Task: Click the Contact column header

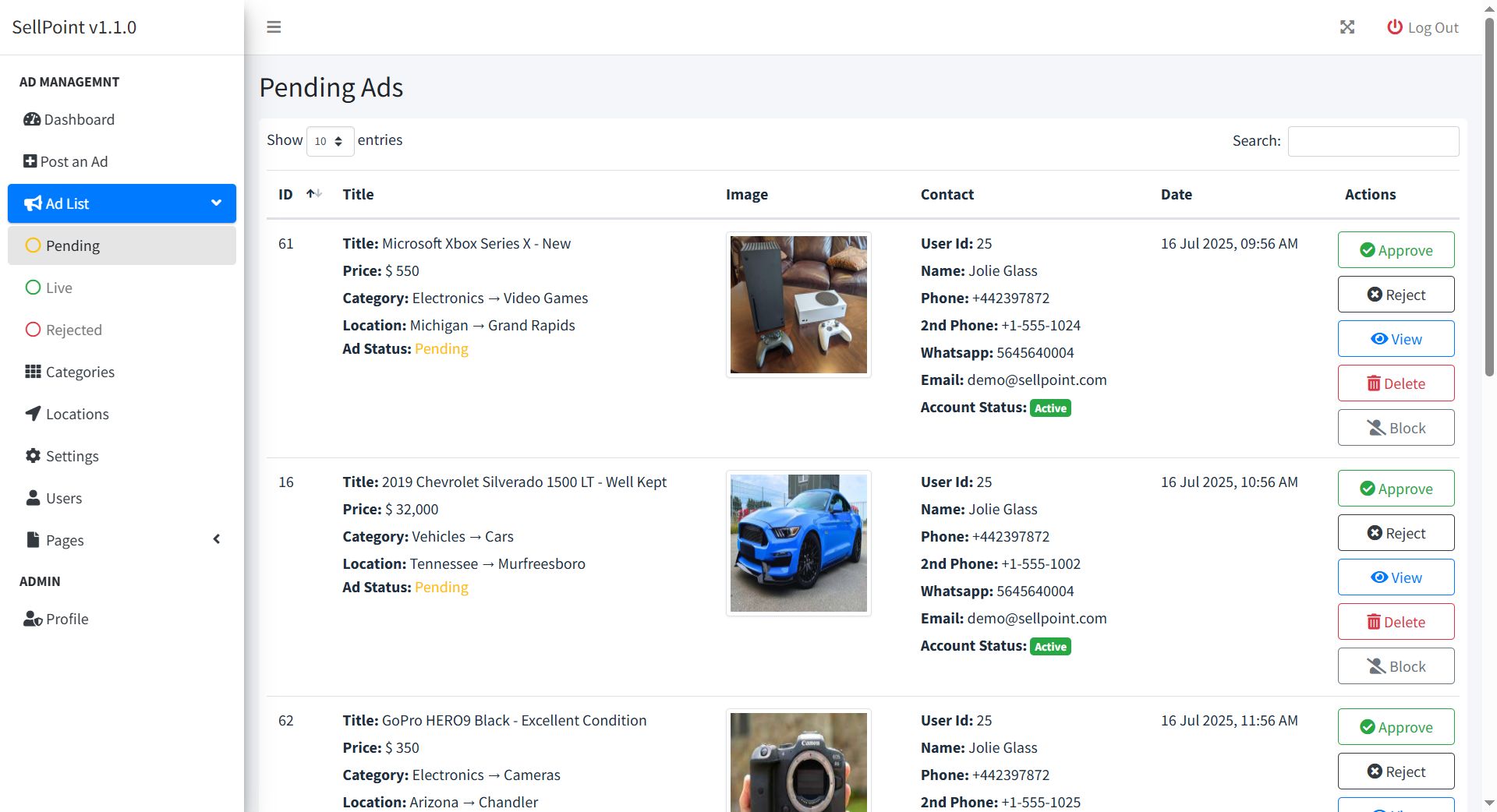Action: [x=947, y=194]
